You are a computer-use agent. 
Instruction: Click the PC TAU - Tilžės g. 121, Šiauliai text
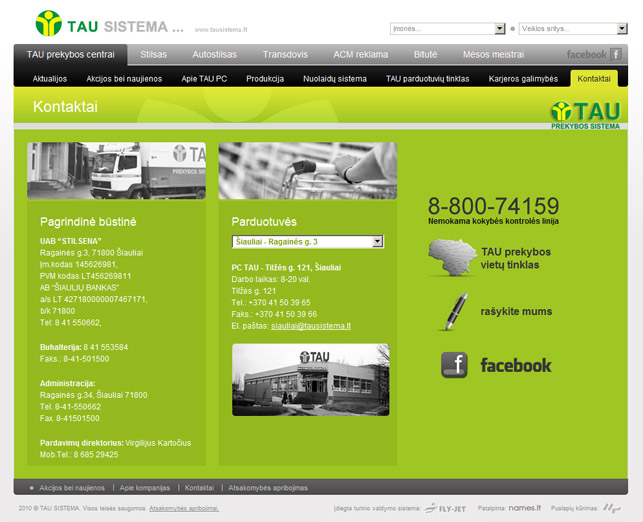[x=286, y=268]
